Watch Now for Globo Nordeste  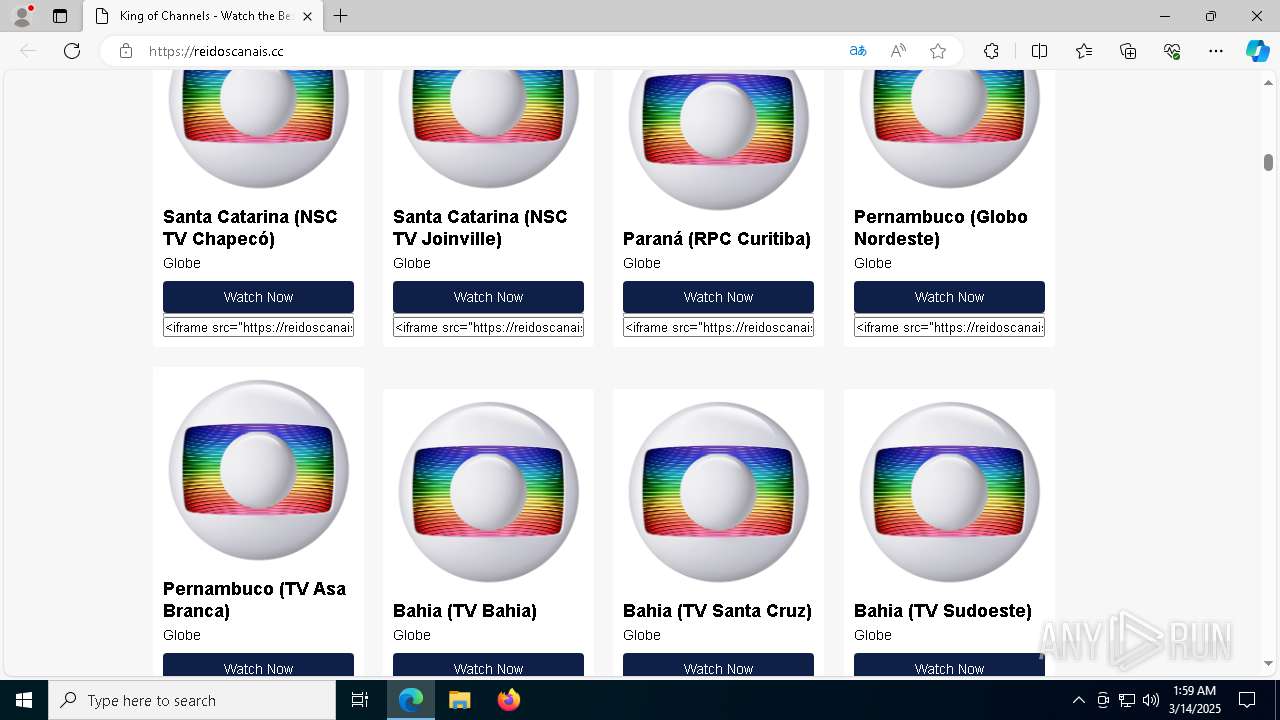pos(949,297)
